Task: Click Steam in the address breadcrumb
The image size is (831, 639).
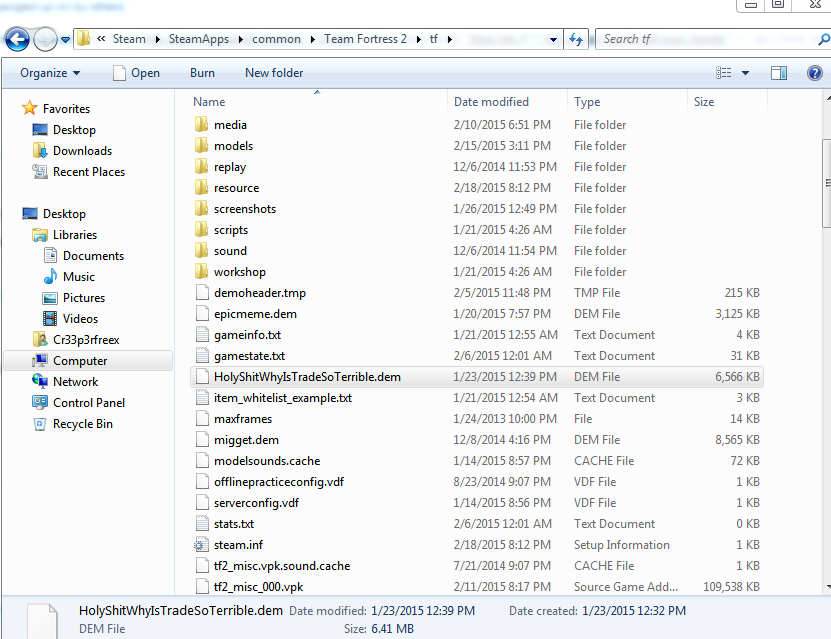Action: tap(129, 39)
